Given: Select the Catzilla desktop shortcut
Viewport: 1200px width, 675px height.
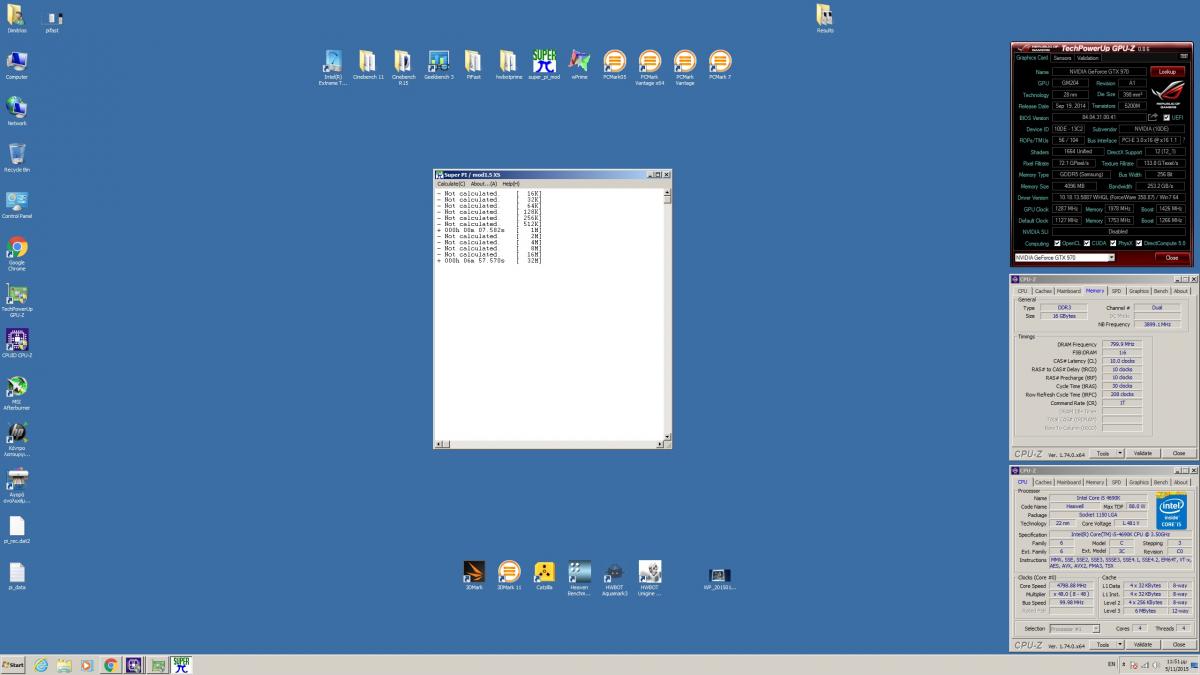Looking at the screenshot, I should coord(544,577).
